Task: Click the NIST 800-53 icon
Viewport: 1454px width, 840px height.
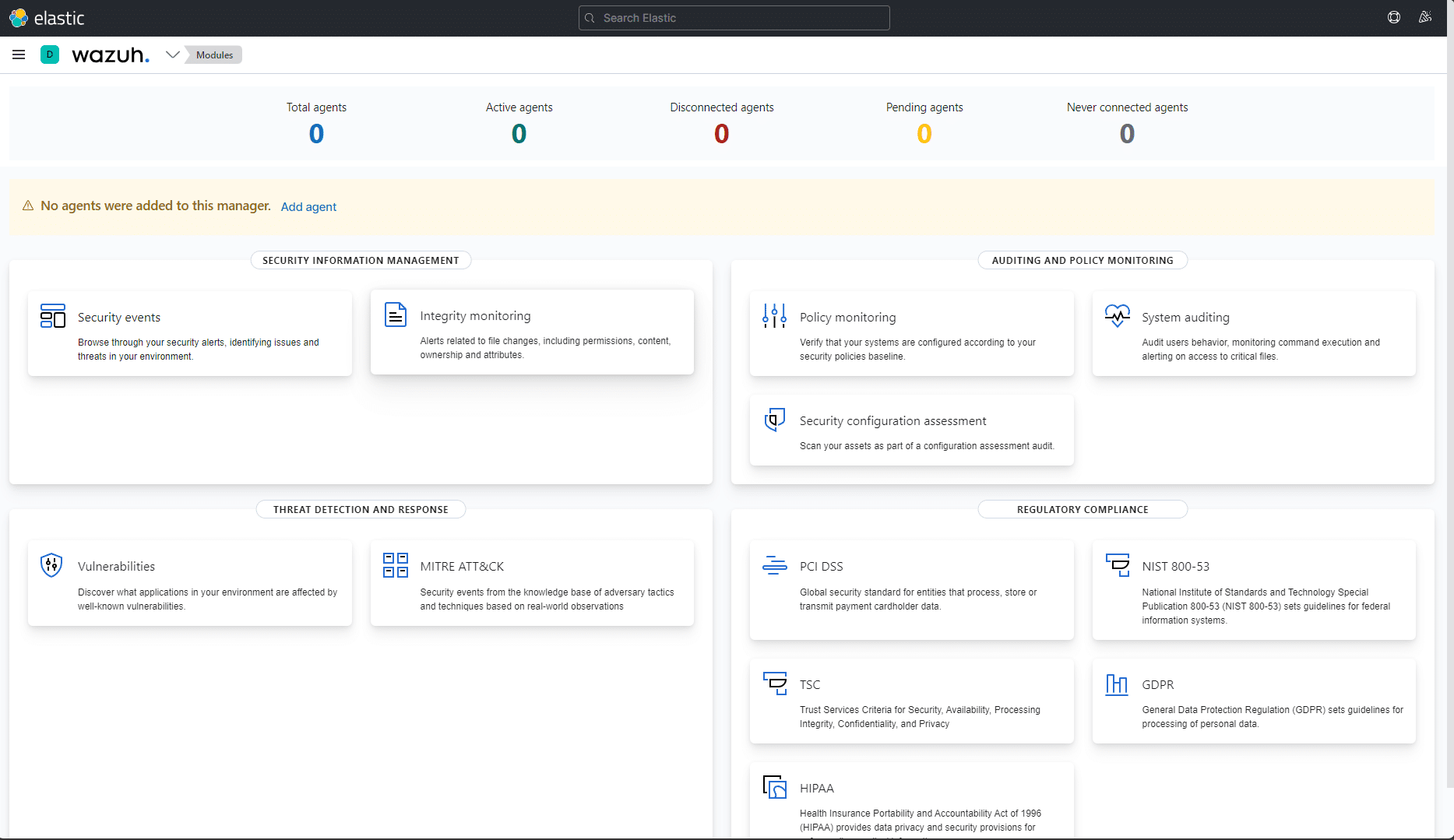Action: [x=1118, y=564]
